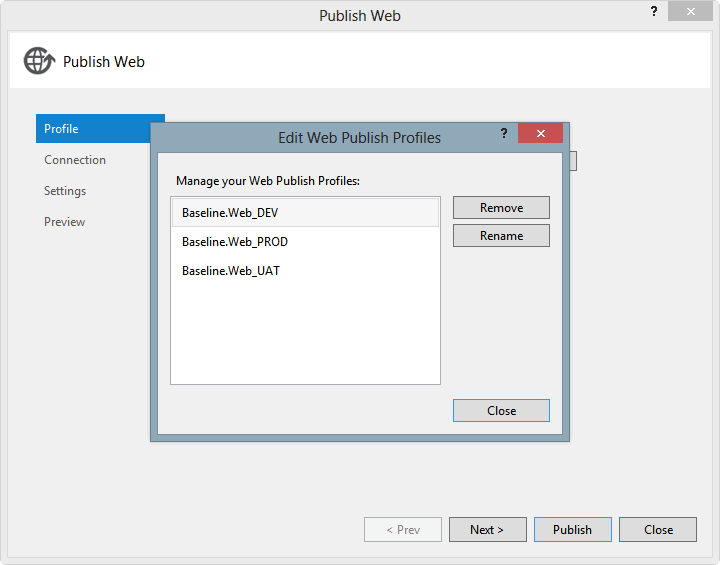
Task: Click the Publish Web globe icon
Action: (x=39, y=61)
